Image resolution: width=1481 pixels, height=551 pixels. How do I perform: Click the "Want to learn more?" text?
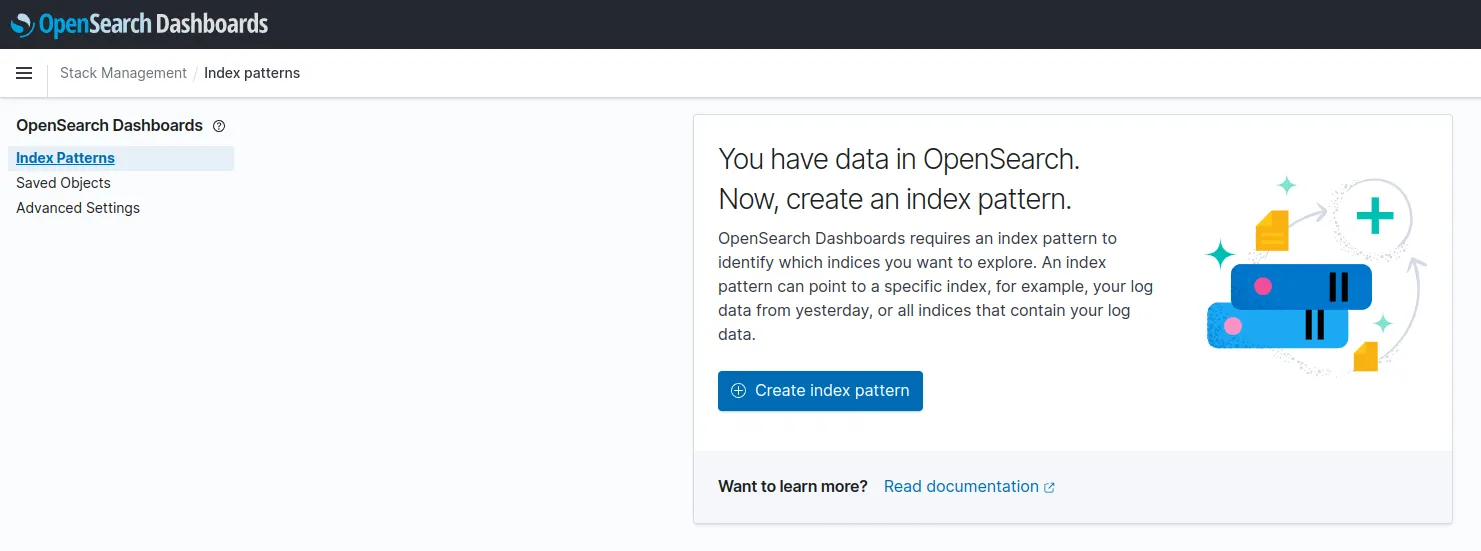(x=792, y=487)
